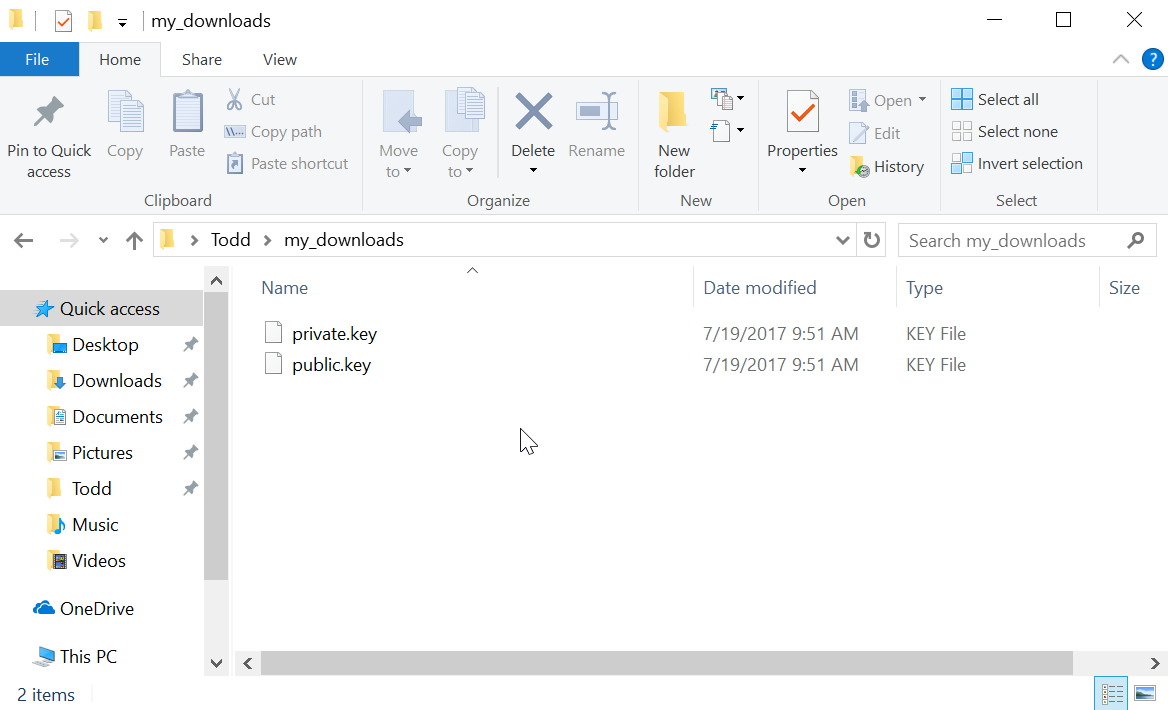Go back with the Back arrow
Viewport: 1168px width, 710px height.
coord(24,241)
